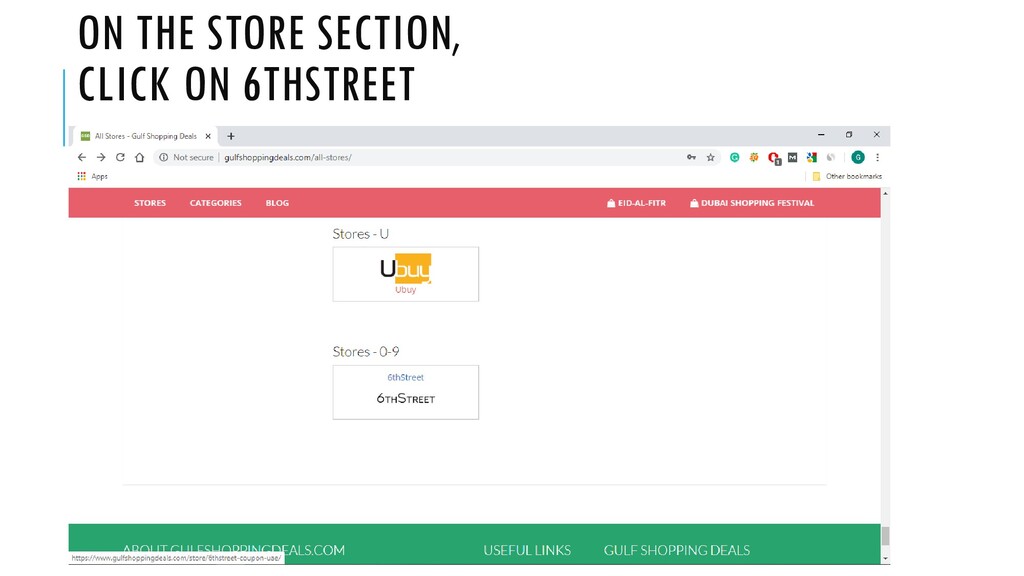Open saved passwords key icon
1024x576 pixels.
pyautogui.click(x=691, y=157)
